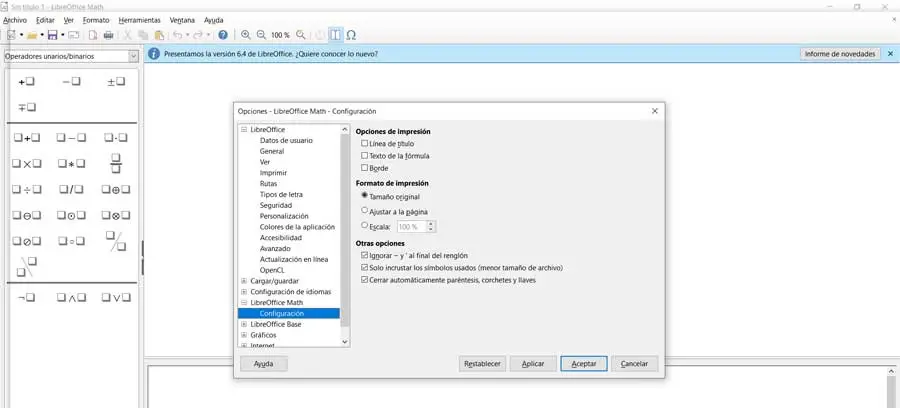The image size is (900, 408).
Task: Open file with the folder toolbar icon
Action: point(32,36)
